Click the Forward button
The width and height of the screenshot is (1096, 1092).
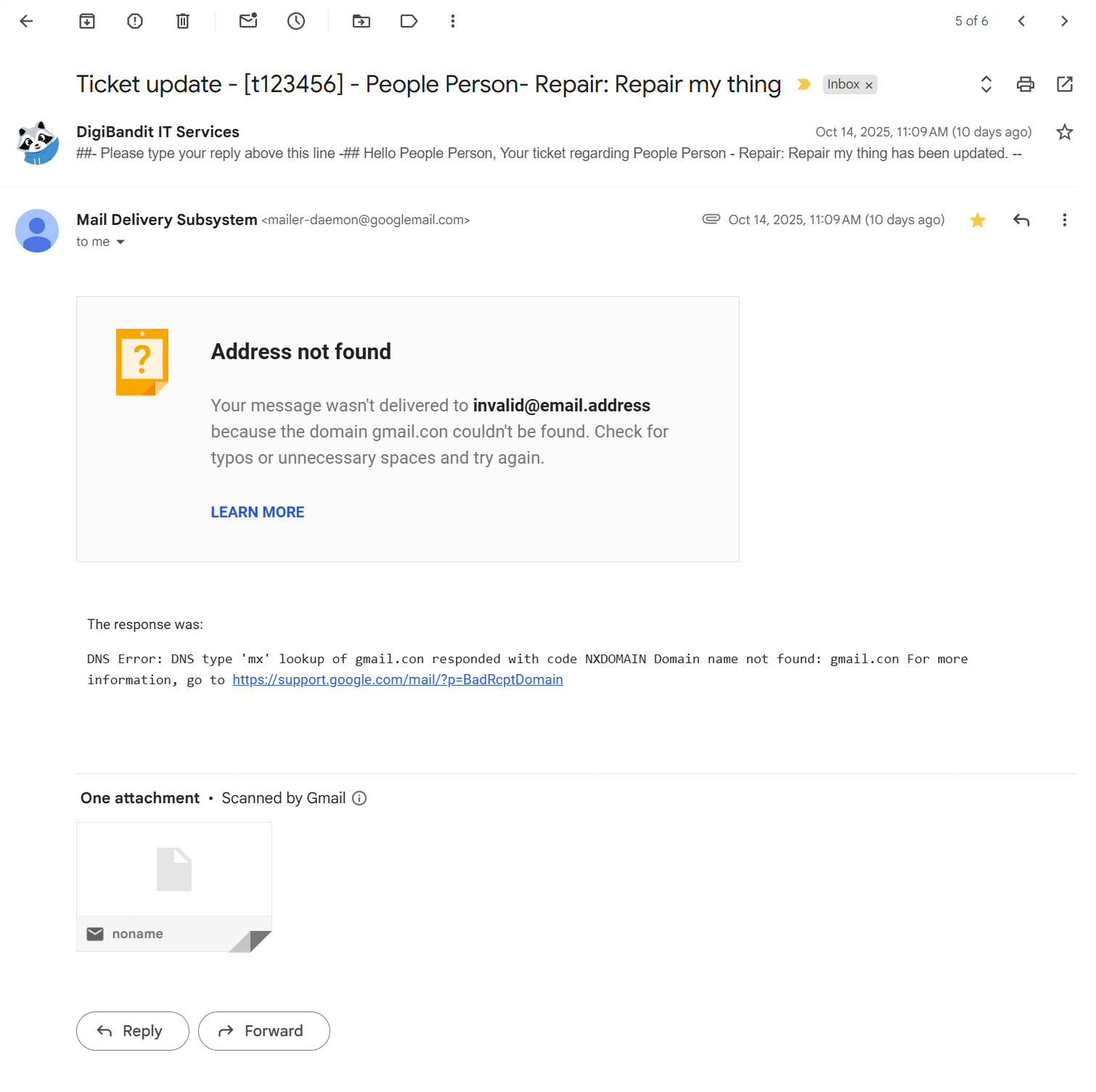[x=264, y=1031]
